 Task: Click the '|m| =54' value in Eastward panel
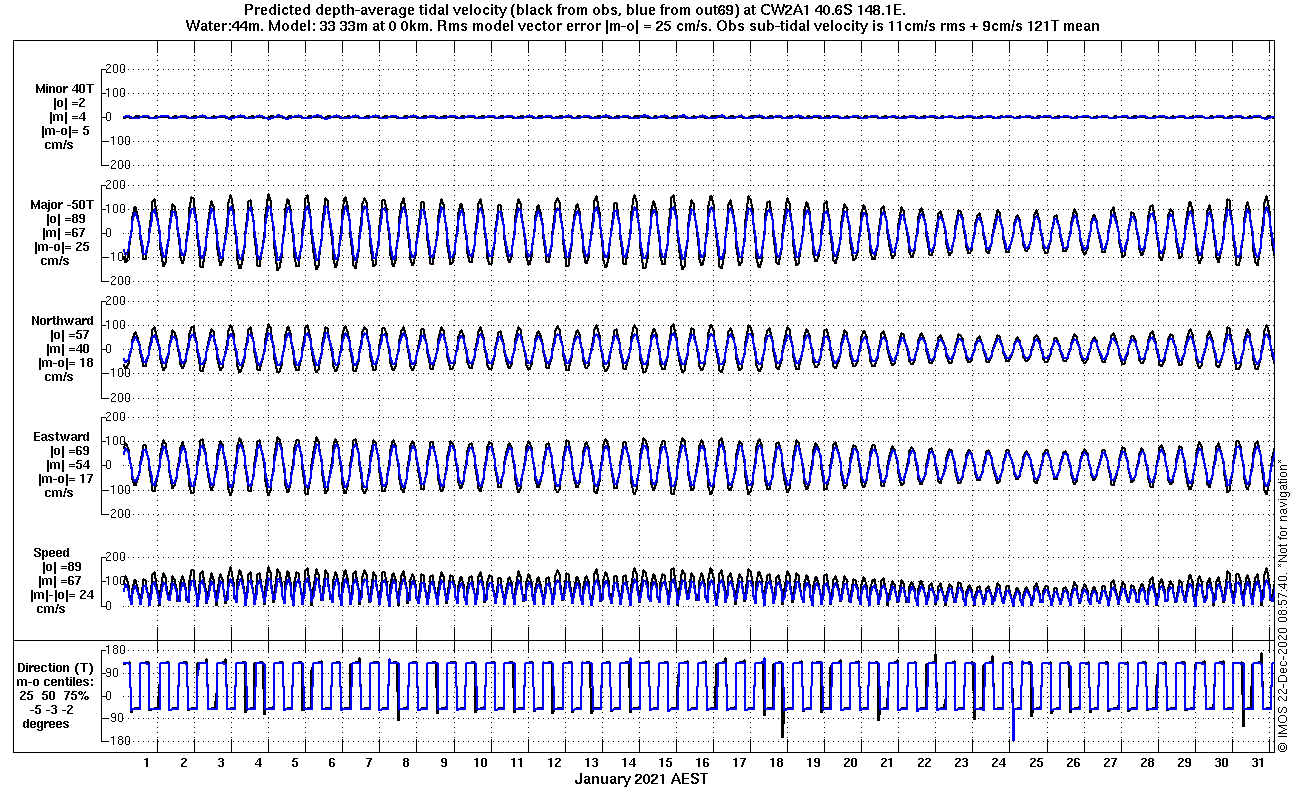click(70, 465)
